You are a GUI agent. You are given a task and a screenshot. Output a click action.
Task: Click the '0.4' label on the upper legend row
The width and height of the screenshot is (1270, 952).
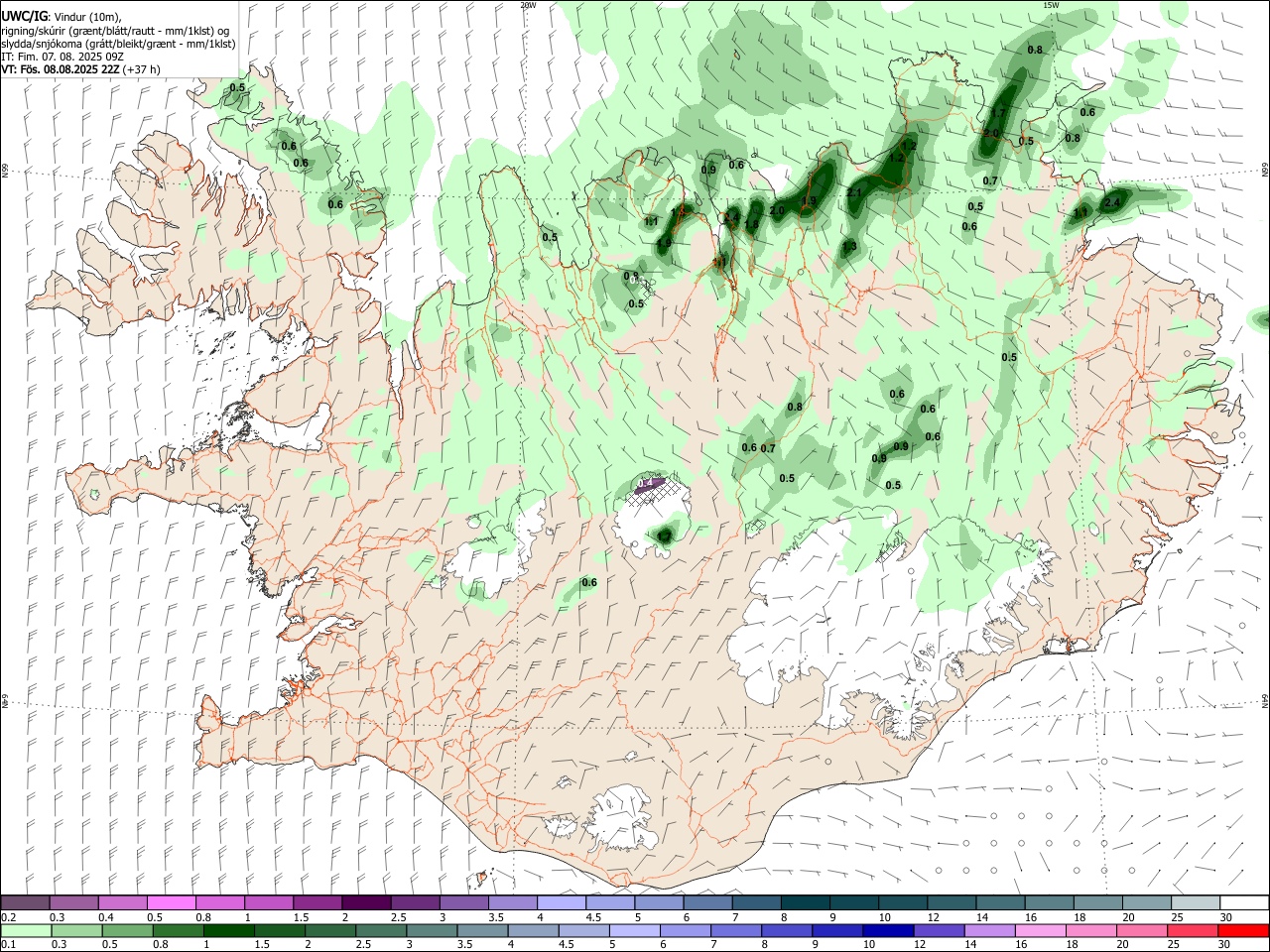pyautogui.click(x=106, y=917)
